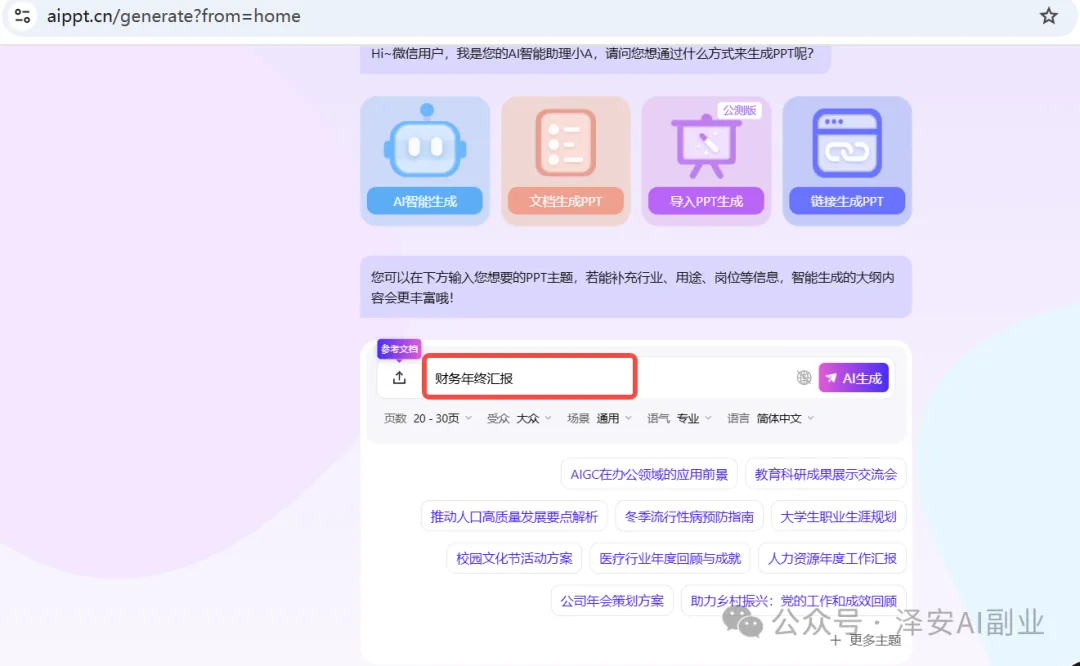Image resolution: width=1080 pixels, height=666 pixels.
Task: Pick the topic 大学生职业生涯规划
Action: (x=838, y=517)
